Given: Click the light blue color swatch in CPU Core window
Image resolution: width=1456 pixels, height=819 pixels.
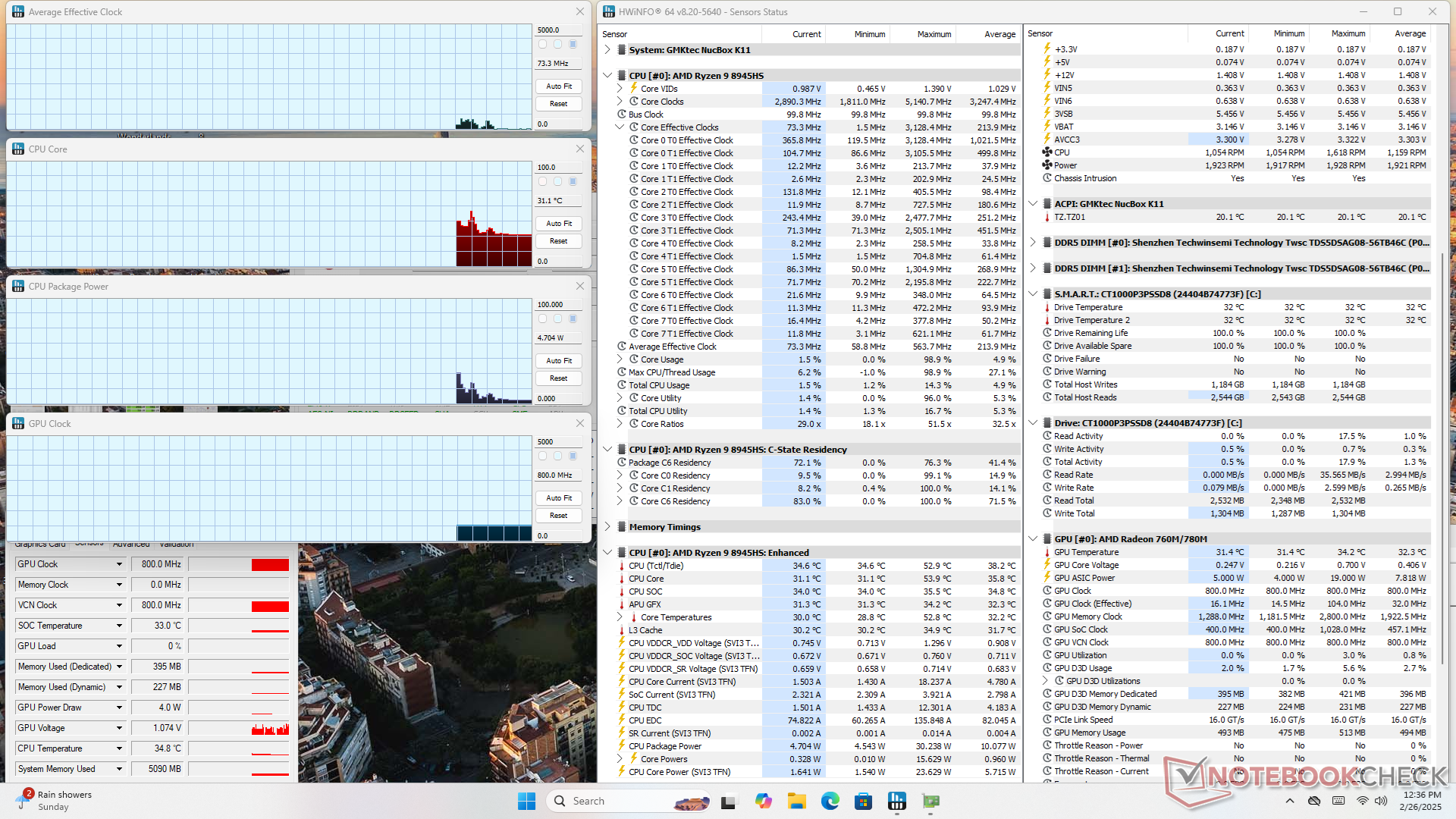Looking at the screenshot, I should pyautogui.click(x=557, y=181).
